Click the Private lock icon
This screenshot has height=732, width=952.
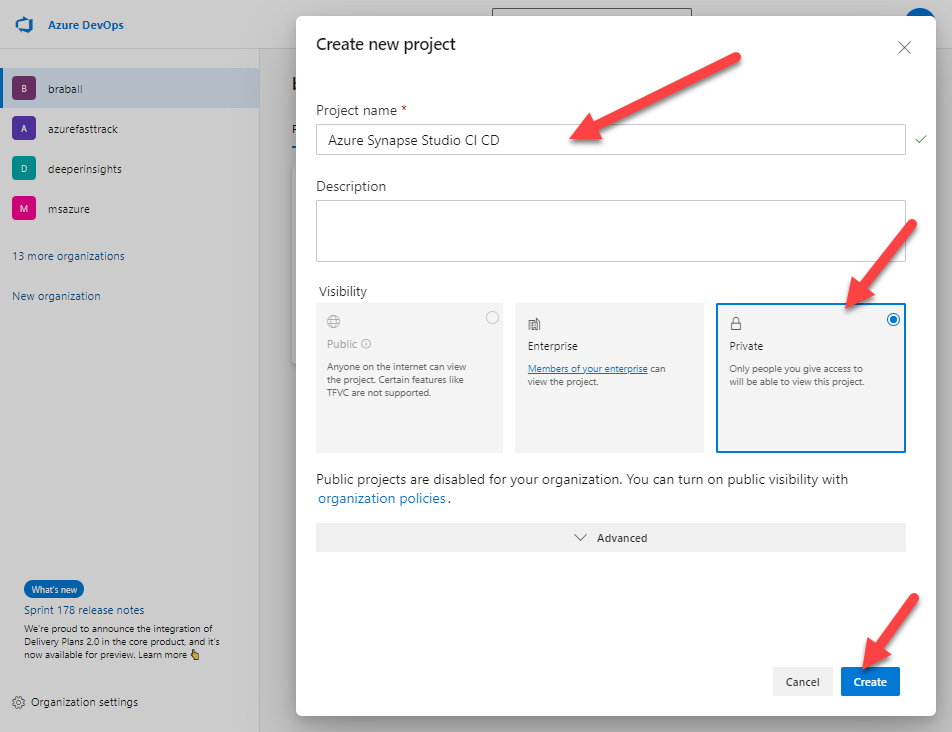[736, 324]
